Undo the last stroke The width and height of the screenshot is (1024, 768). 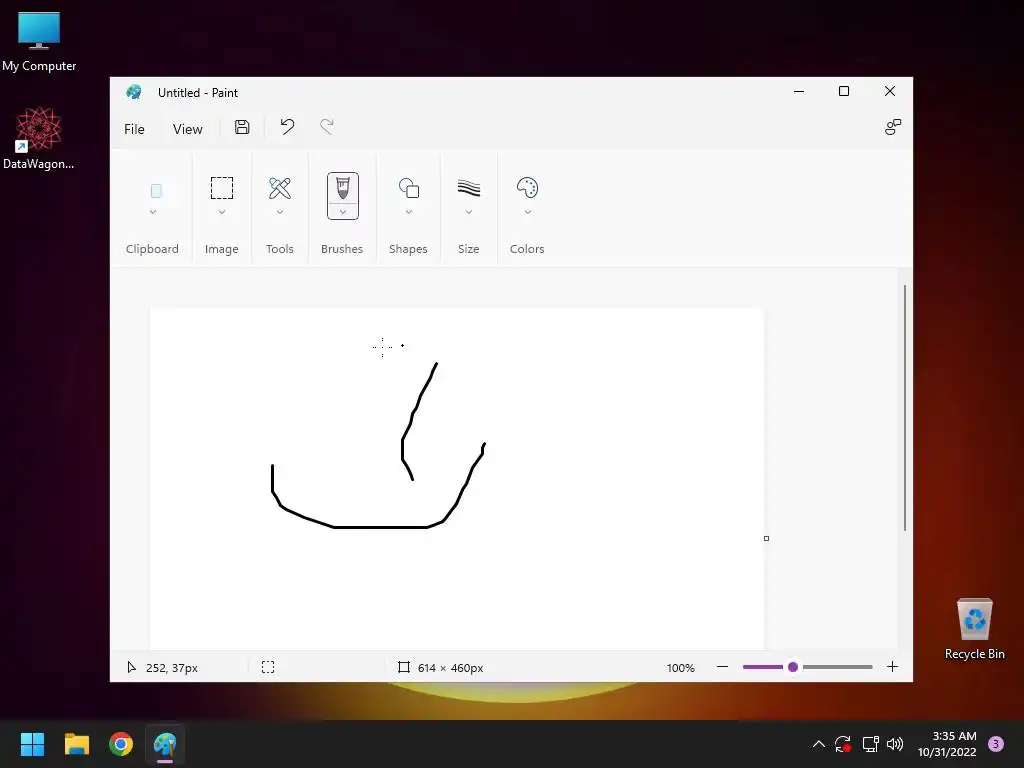pyautogui.click(x=287, y=127)
